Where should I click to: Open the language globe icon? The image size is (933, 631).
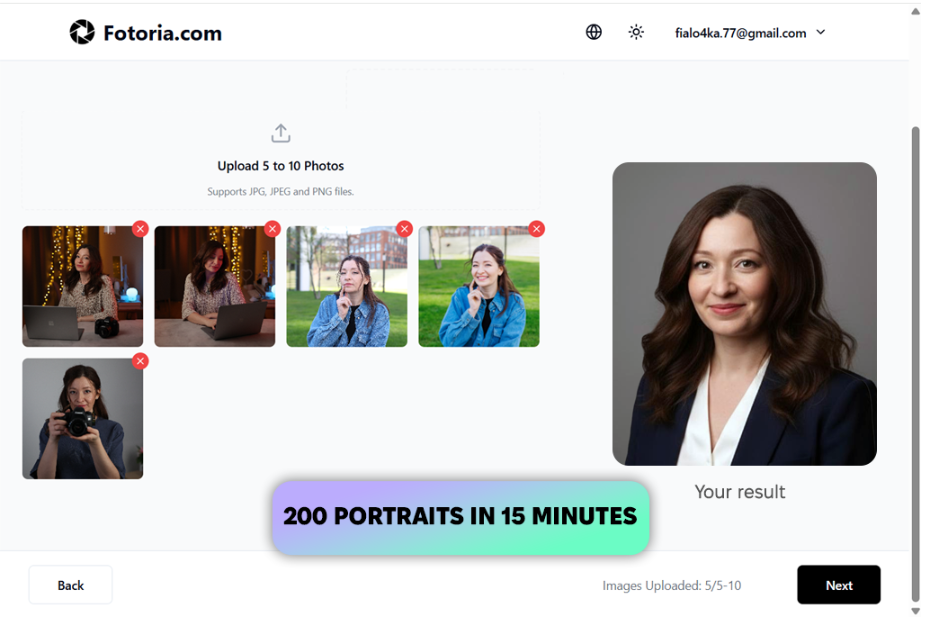click(x=593, y=31)
